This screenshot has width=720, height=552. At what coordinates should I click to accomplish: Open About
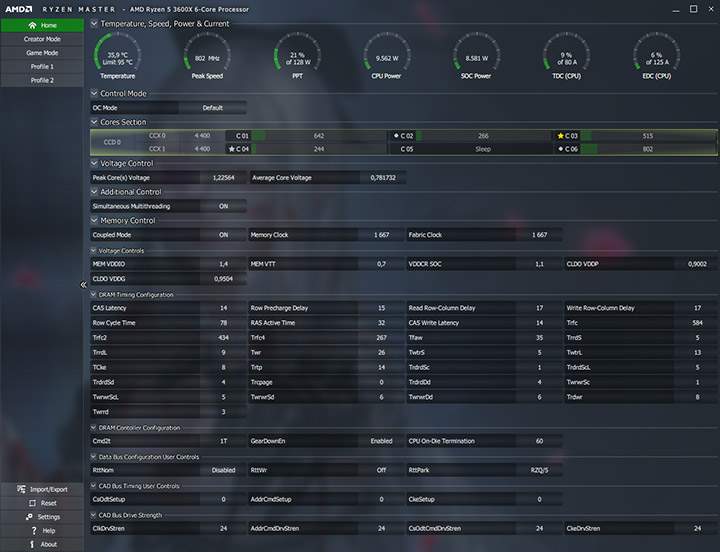point(42,544)
